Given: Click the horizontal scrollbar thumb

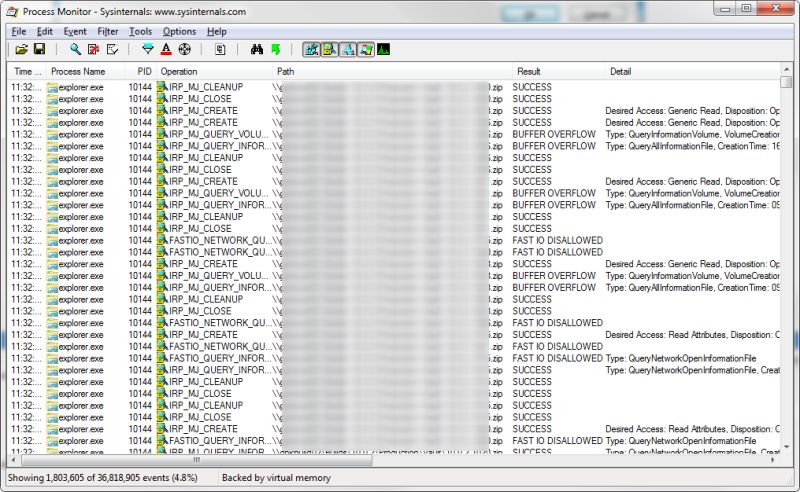Looking at the screenshot, I should coord(196,460).
